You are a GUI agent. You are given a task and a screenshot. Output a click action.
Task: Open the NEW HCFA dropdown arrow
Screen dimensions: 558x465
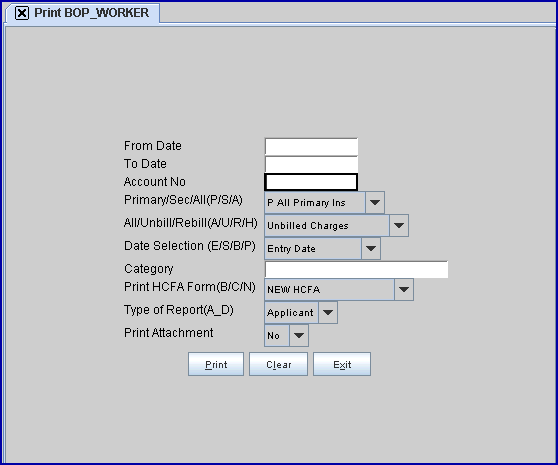pos(404,290)
